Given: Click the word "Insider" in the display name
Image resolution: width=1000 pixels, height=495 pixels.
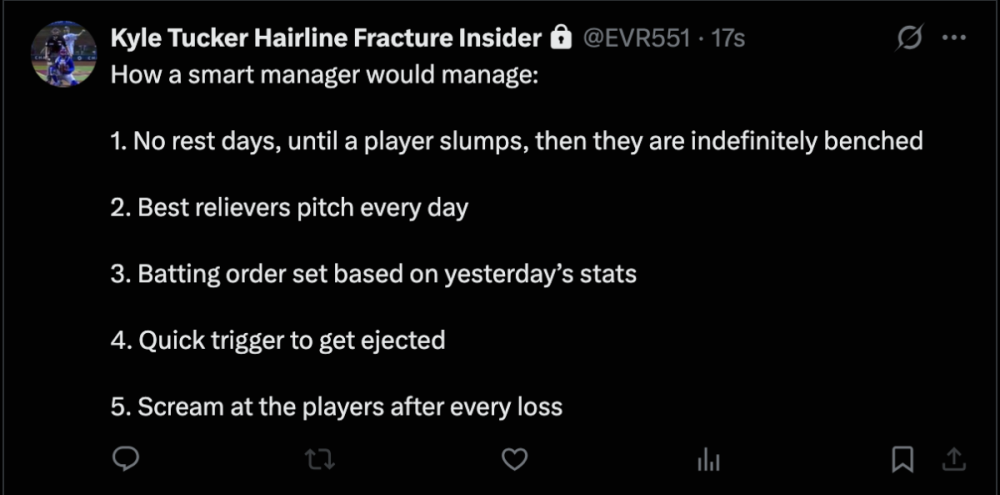Looking at the screenshot, I should point(501,39).
